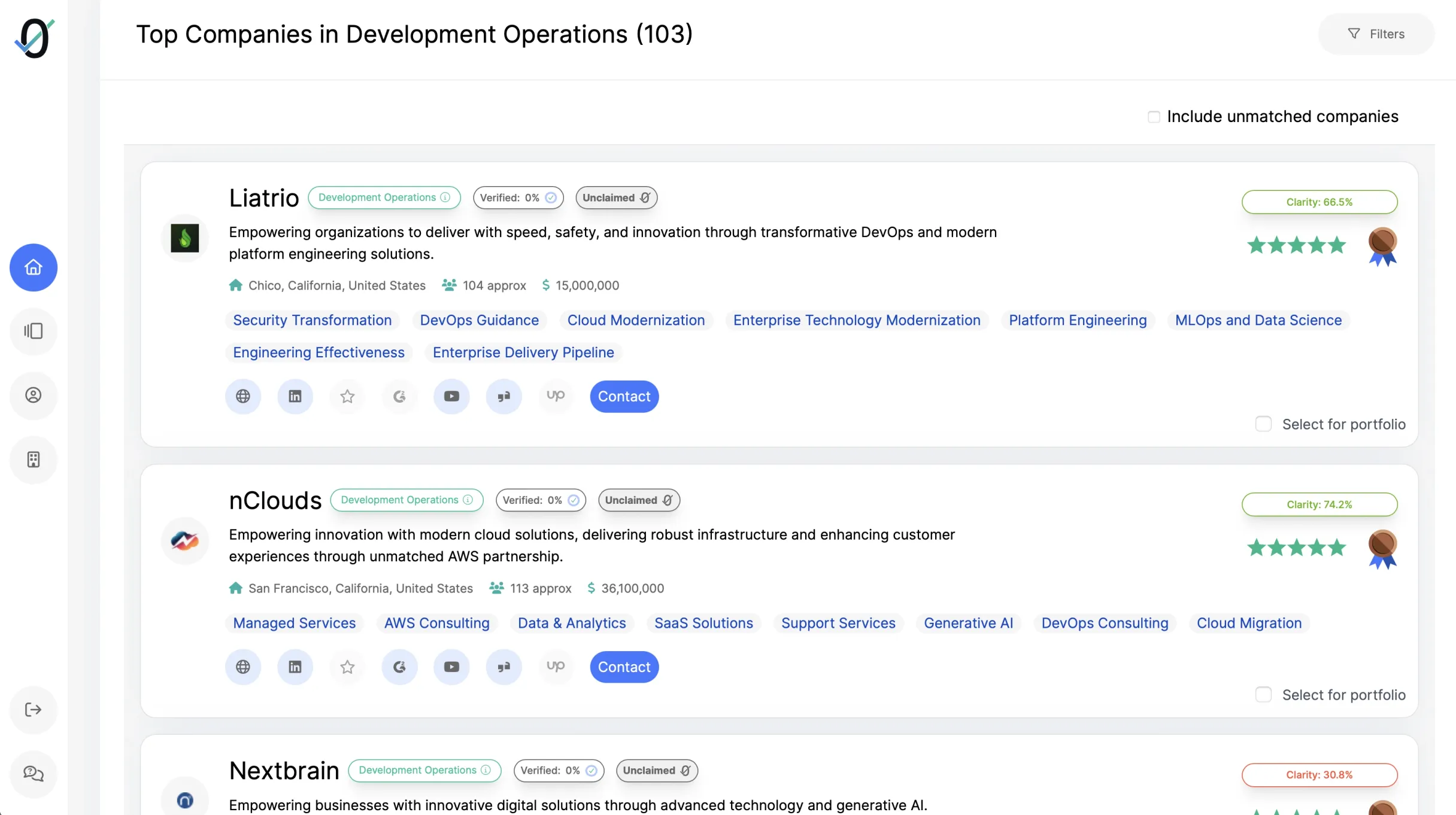The height and width of the screenshot is (815, 1456).
Task: Open Liatrio's LinkedIn icon
Action: click(295, 396)
